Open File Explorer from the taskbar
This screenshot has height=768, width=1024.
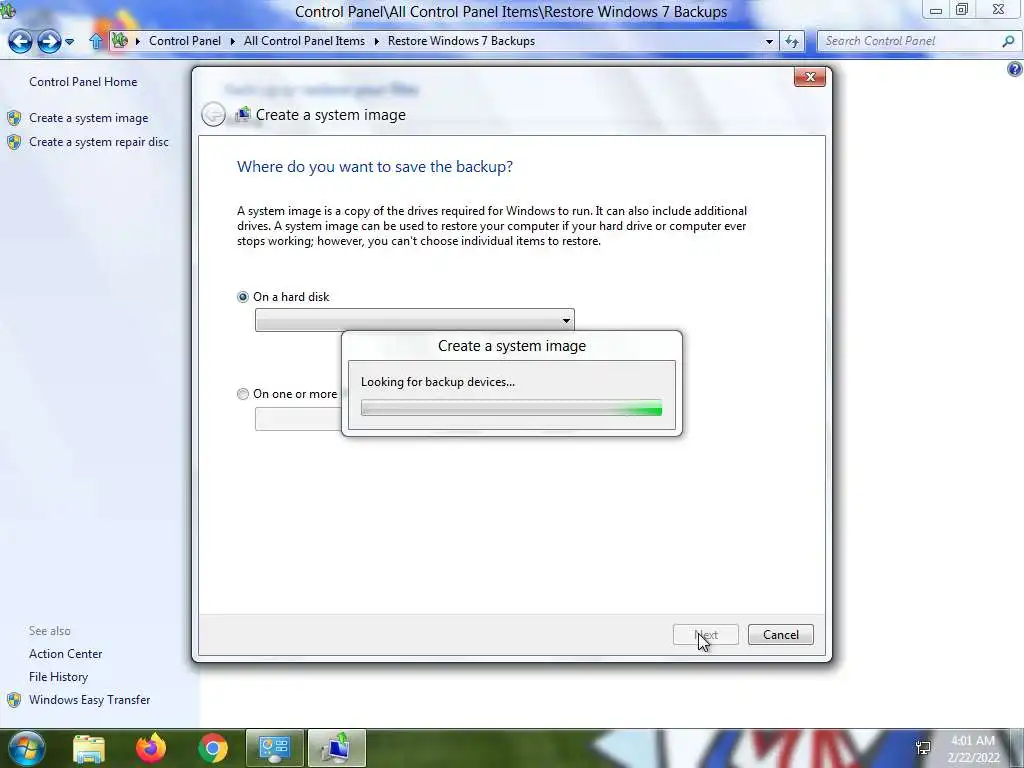pos(89,749)
